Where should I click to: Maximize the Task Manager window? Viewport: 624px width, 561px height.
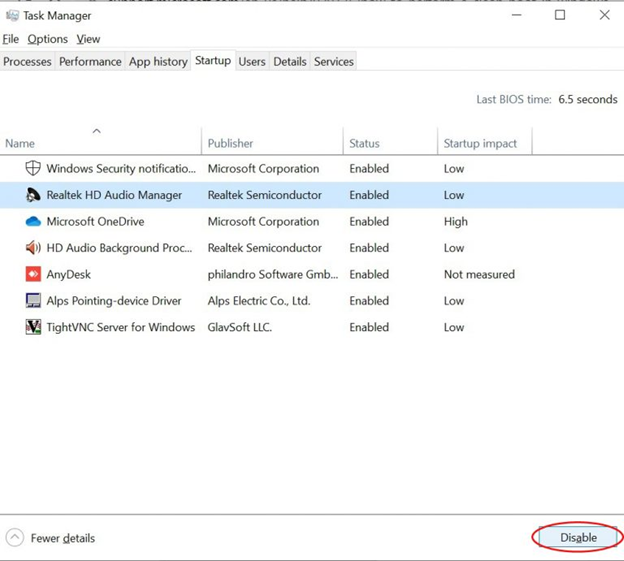tap(560, 15)
